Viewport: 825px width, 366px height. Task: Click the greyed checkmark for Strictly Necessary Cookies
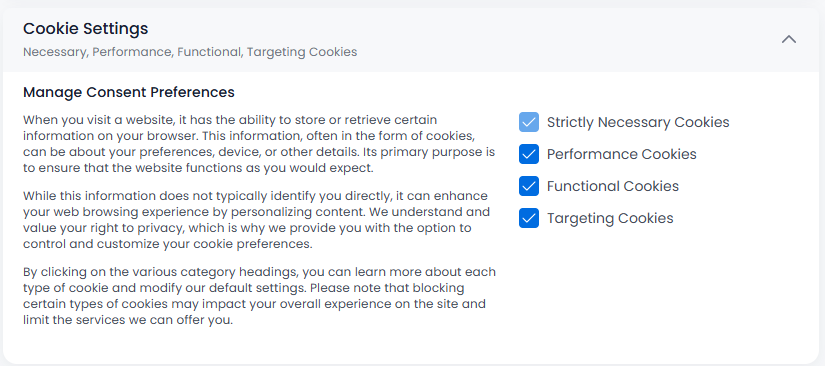coord(529,122)
